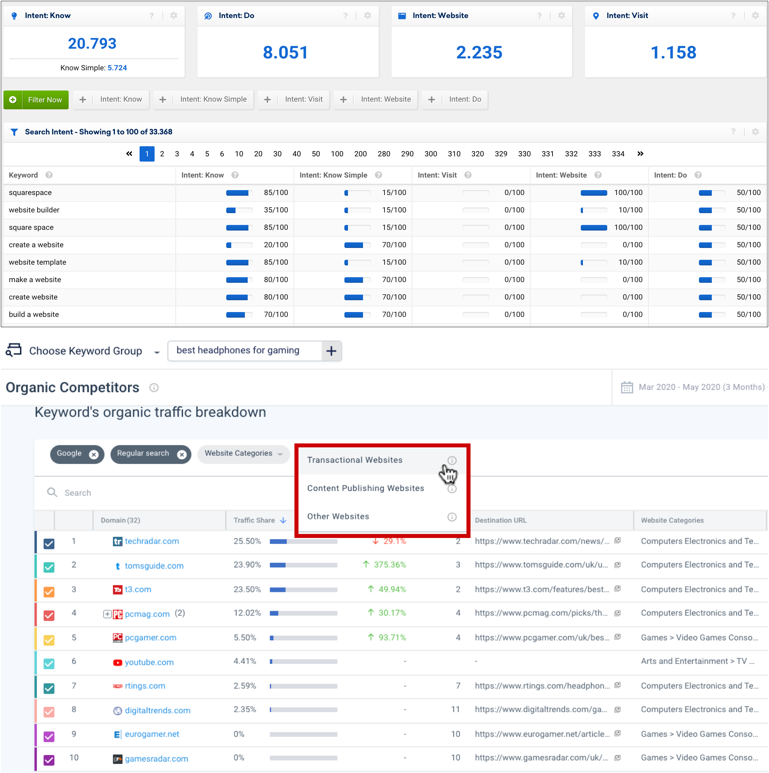The height and width of the screenshot is (773, 769).
Task: Toggle checkbox for tomsguide.com row
Action: (49, 567)
